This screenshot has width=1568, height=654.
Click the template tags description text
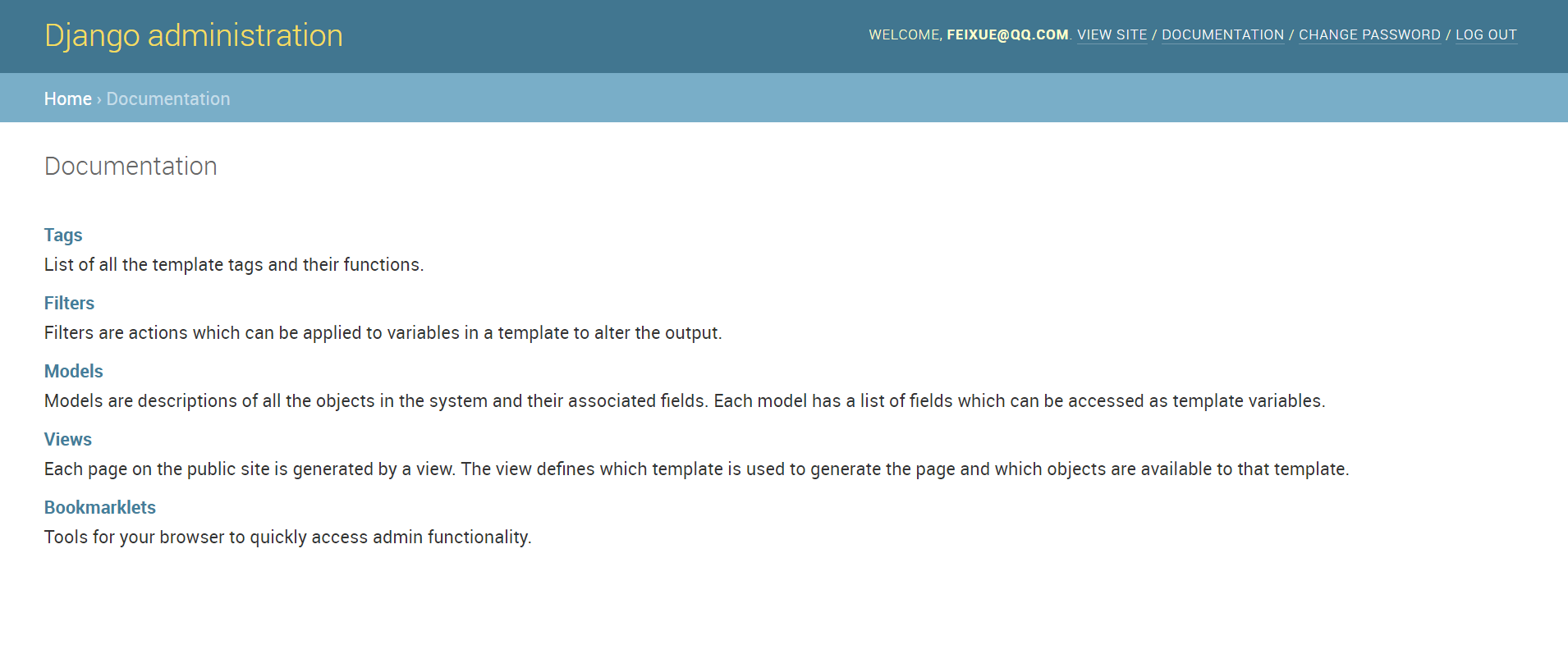[234, 264]
